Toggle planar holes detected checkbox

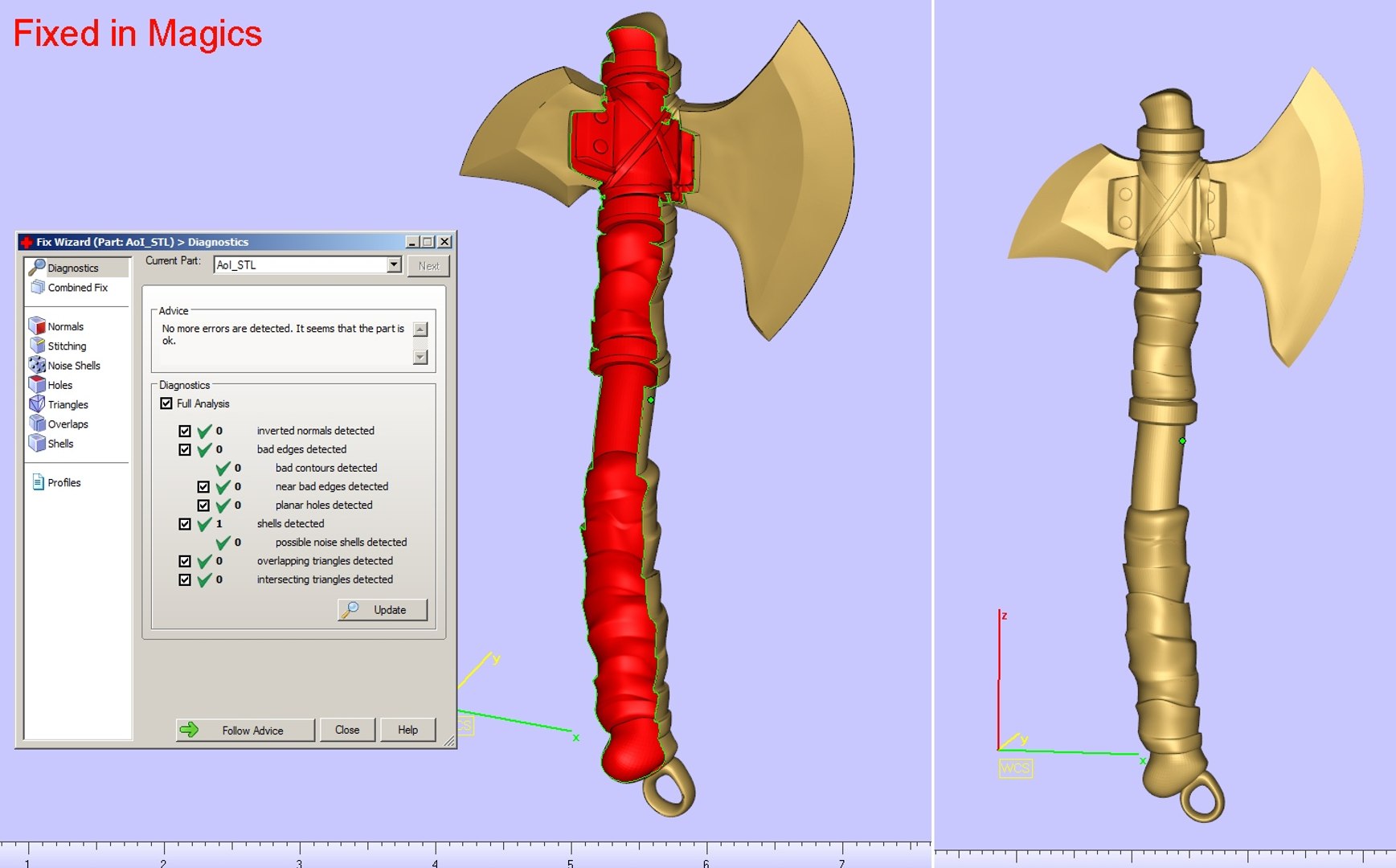[203, 505]
